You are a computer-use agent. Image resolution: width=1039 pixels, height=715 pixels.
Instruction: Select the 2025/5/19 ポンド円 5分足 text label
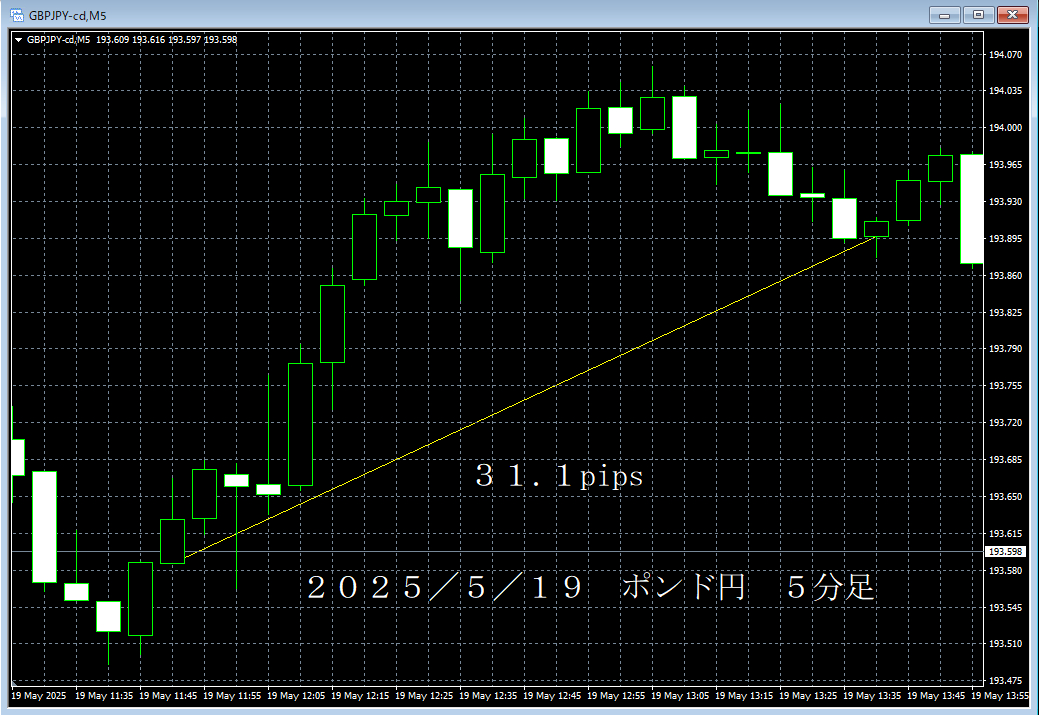point(590,587)
